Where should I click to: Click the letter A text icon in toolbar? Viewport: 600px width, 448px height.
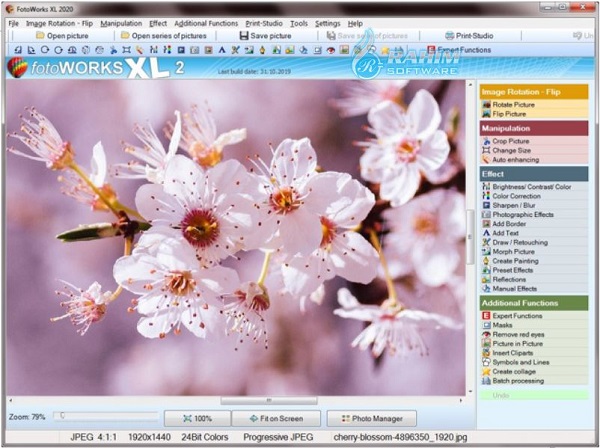[x=222, y=50]
